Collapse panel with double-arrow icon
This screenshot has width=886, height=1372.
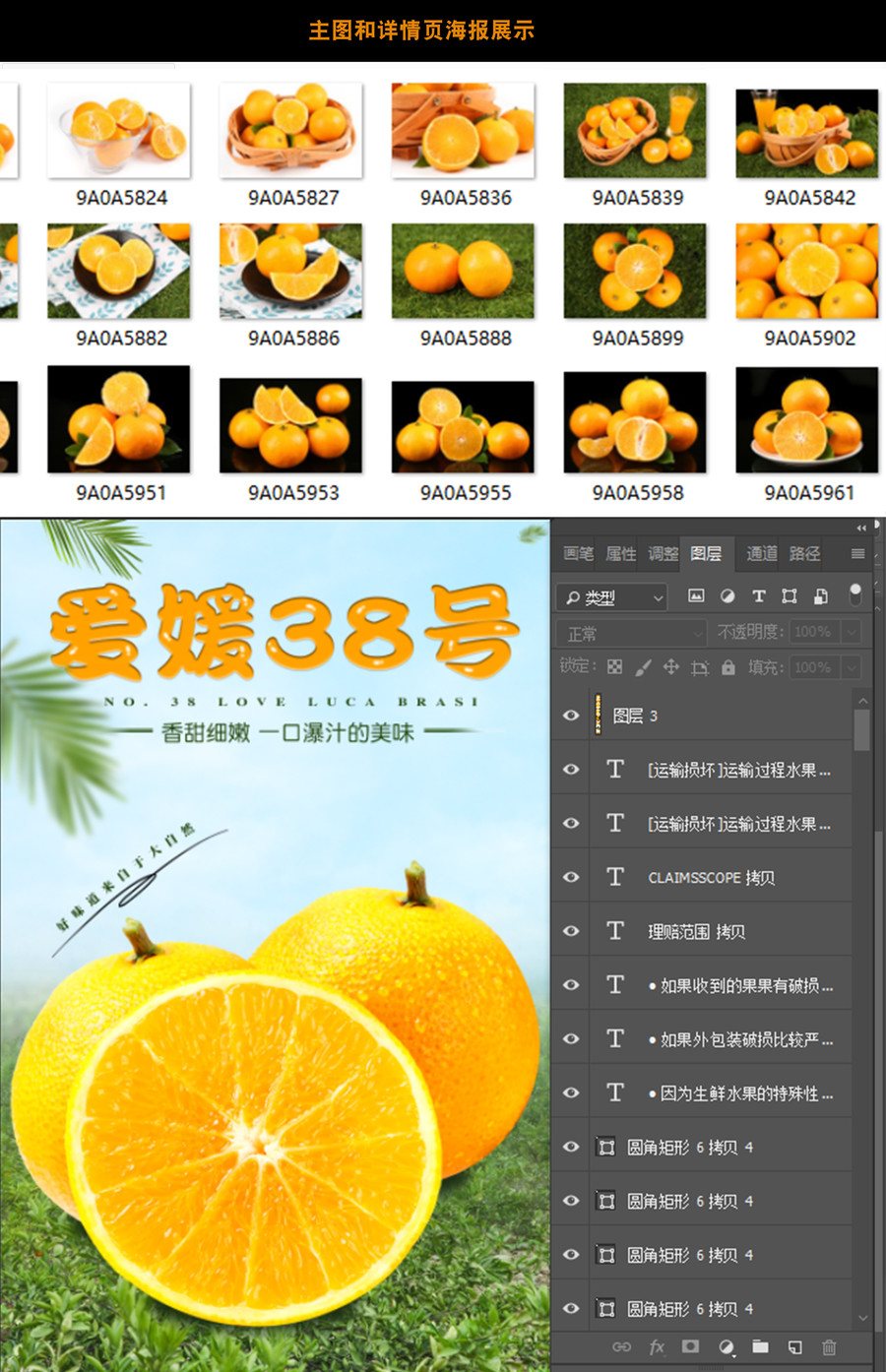tap(861, 528)
